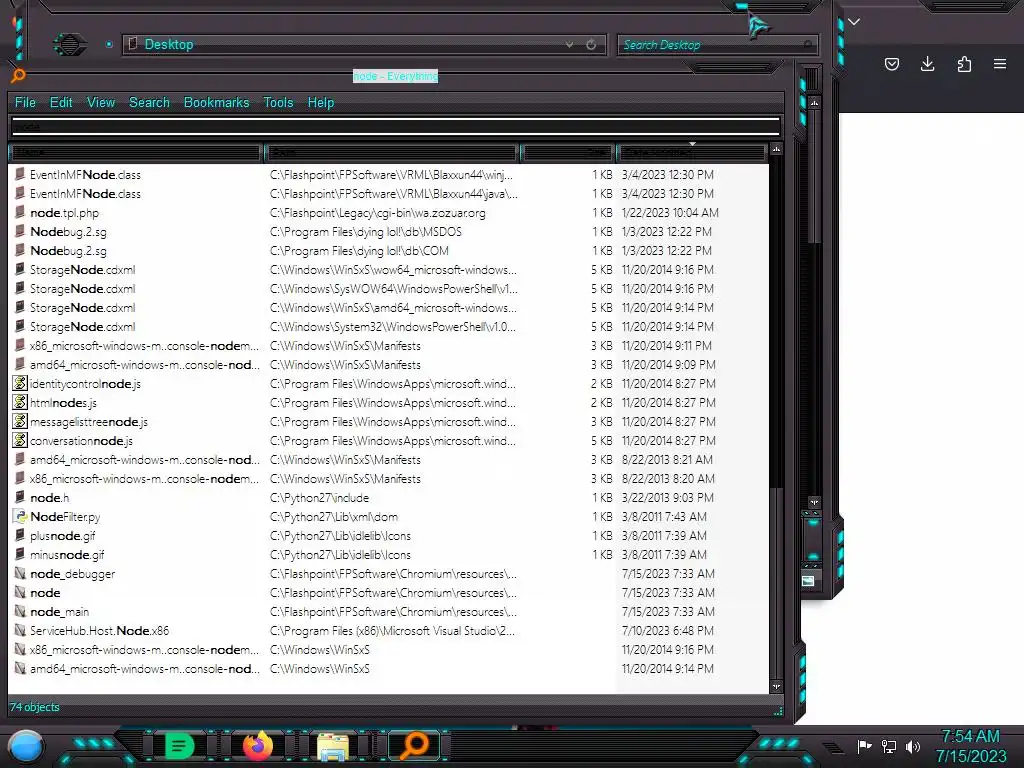The width and height of the screenshot is (1024, 768).
Task: Open the File menu in Everything
Action: [x=25, y=103]
